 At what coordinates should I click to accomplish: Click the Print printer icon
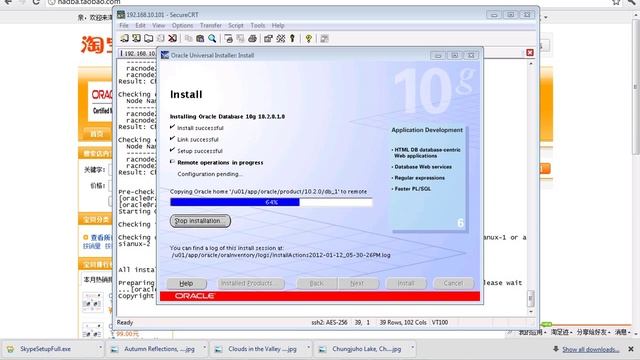tap(252, 38)
